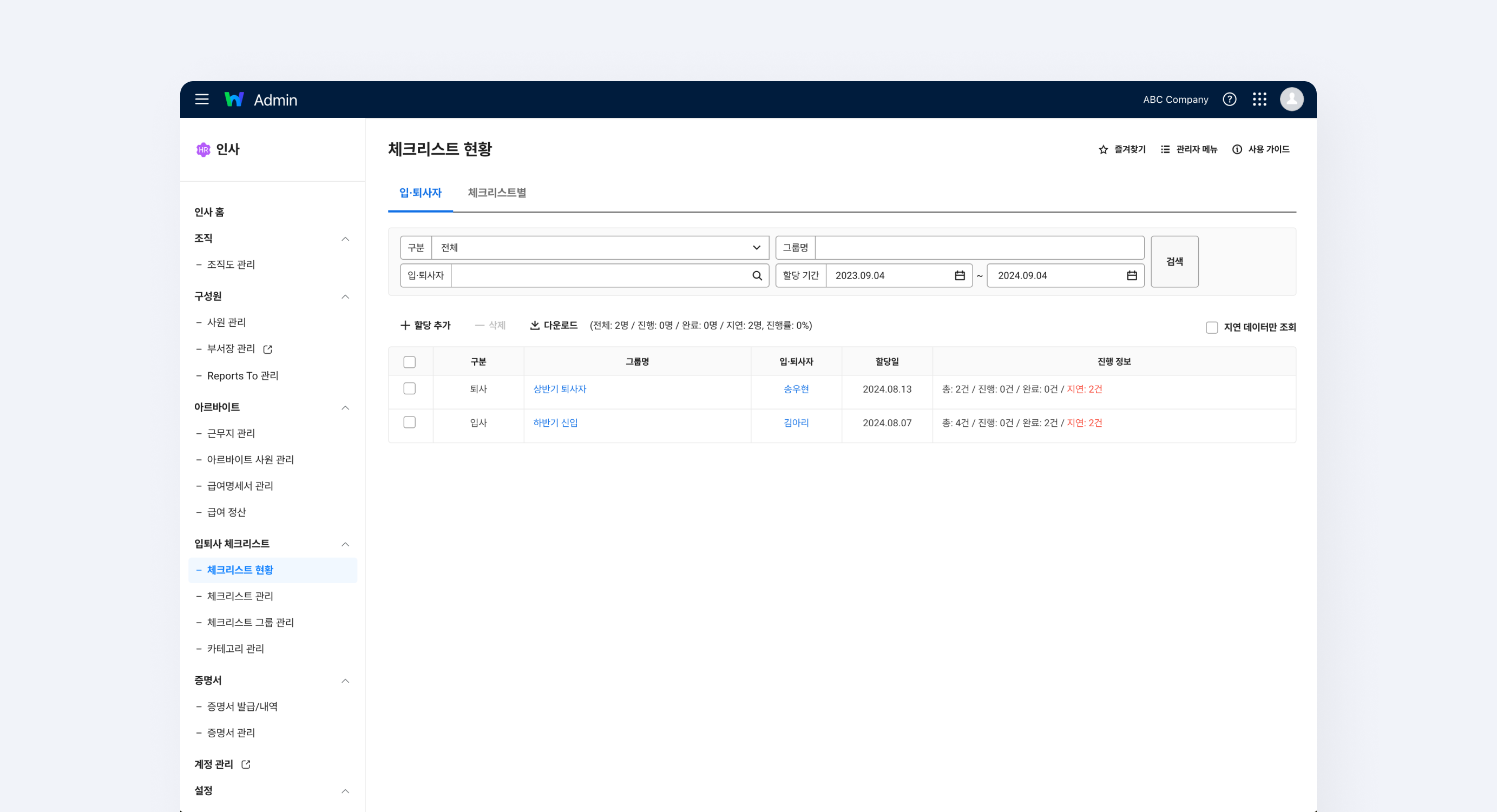
Task: Click the HR module badge next to 인사
Action: pyautogui.click(x=202, y=149)
